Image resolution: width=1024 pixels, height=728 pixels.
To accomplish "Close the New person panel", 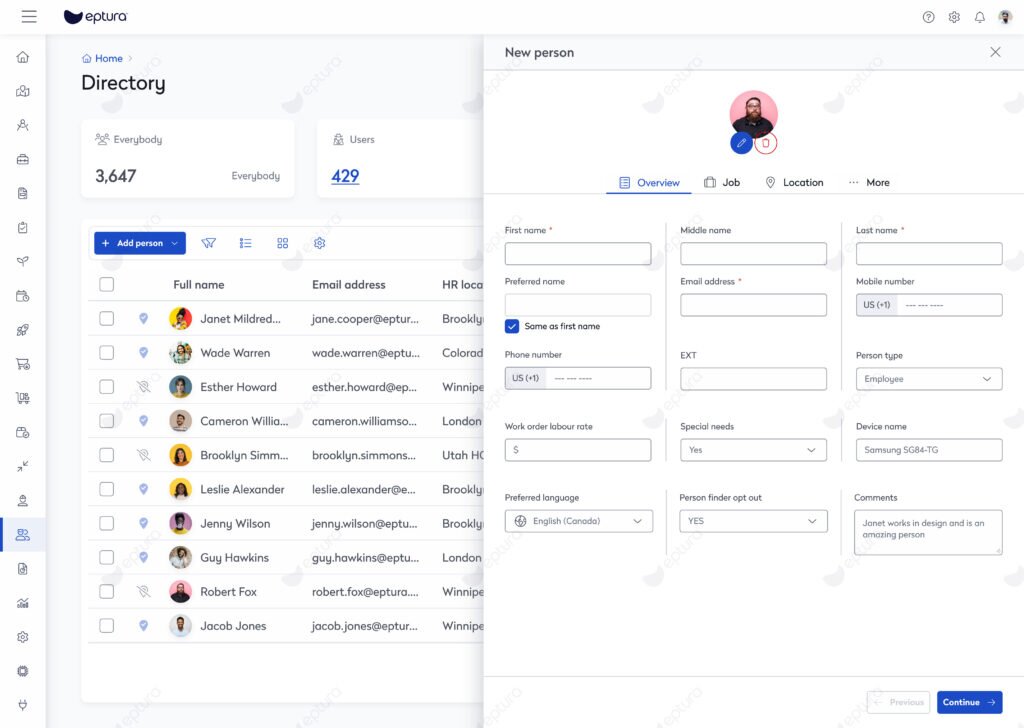I will point(995,52).
